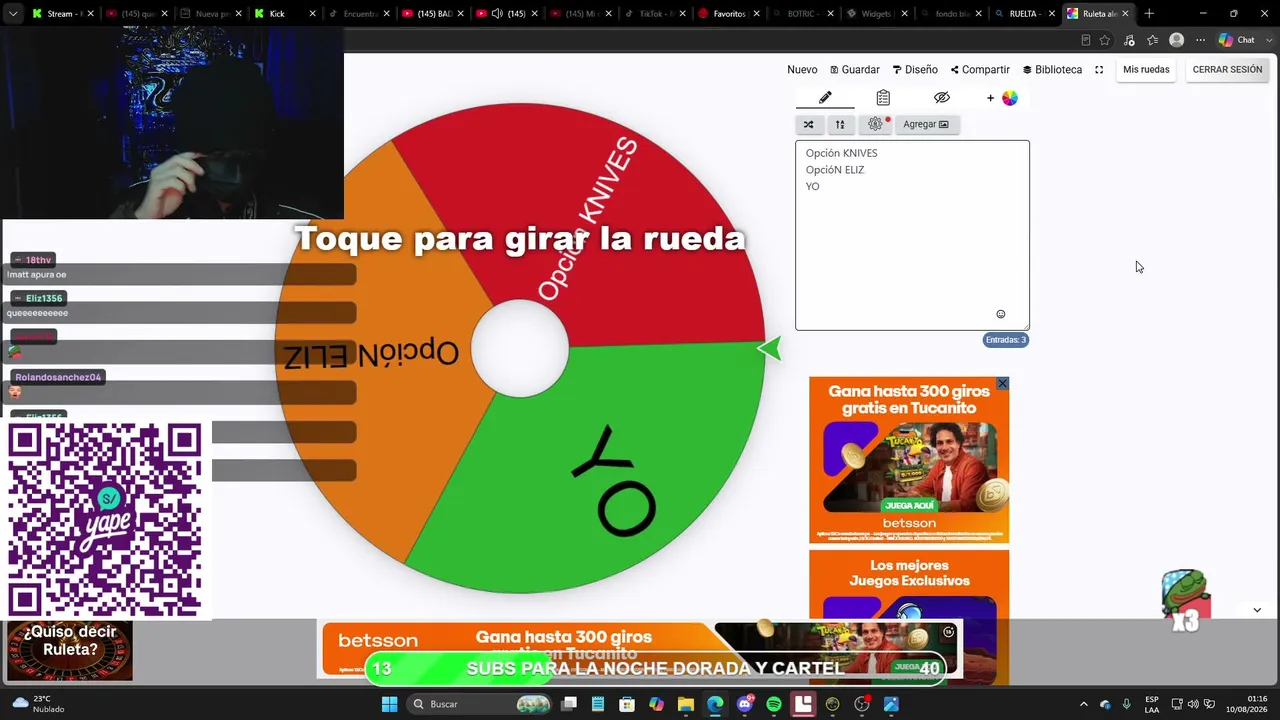
Task: Click Nuevo to create a new wheel
Action: (x=802, y=70)
